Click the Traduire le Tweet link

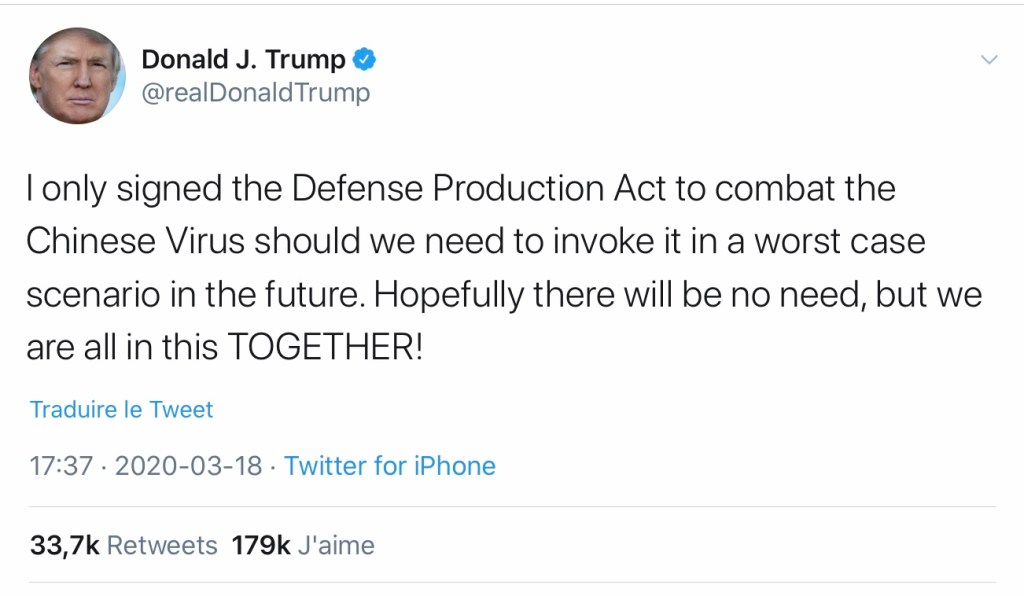pyautogui.click(x=121, y=409)
